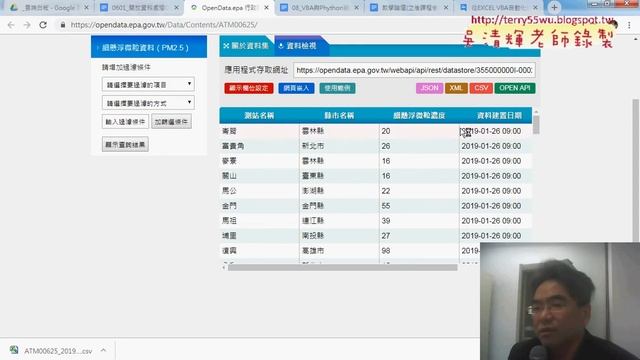Click the padlock site security icon
640x360 pixels.
click(63, 25)
